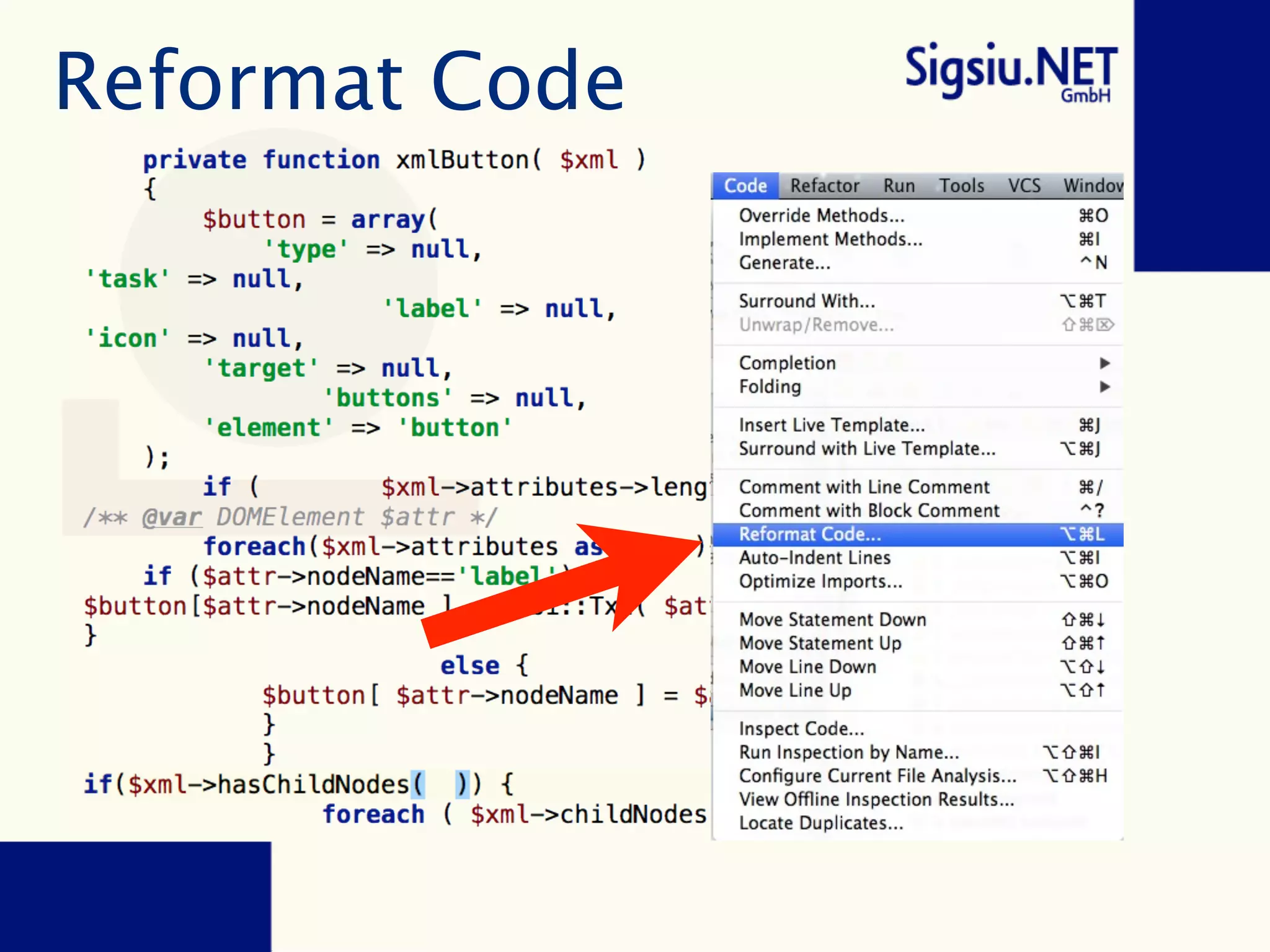Screen dimensions: 1270x952
Task: Choose Run Inspection by Name...
Action: click(918, 752)
